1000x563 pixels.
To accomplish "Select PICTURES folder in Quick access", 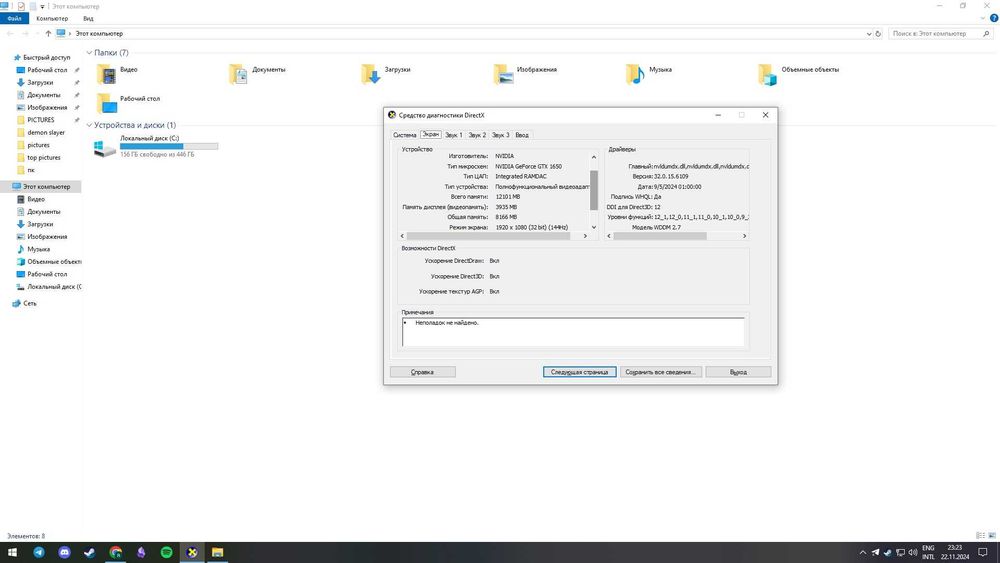I will pyautogui.click(x=41, y=120).
